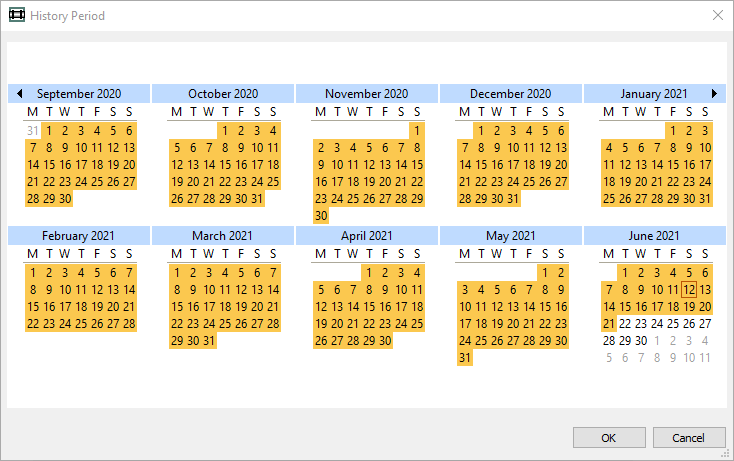Open the September 2020 month header
The image size is (734, 461).
coord(79,94)
